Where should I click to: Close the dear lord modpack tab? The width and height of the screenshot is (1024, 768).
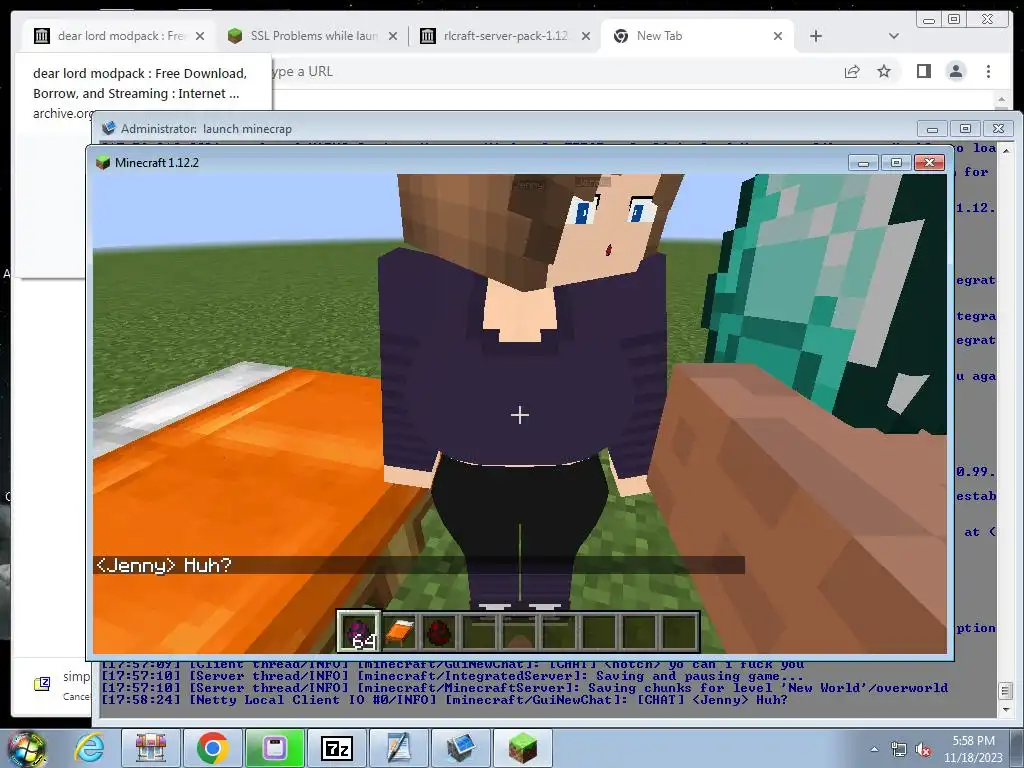200,37
